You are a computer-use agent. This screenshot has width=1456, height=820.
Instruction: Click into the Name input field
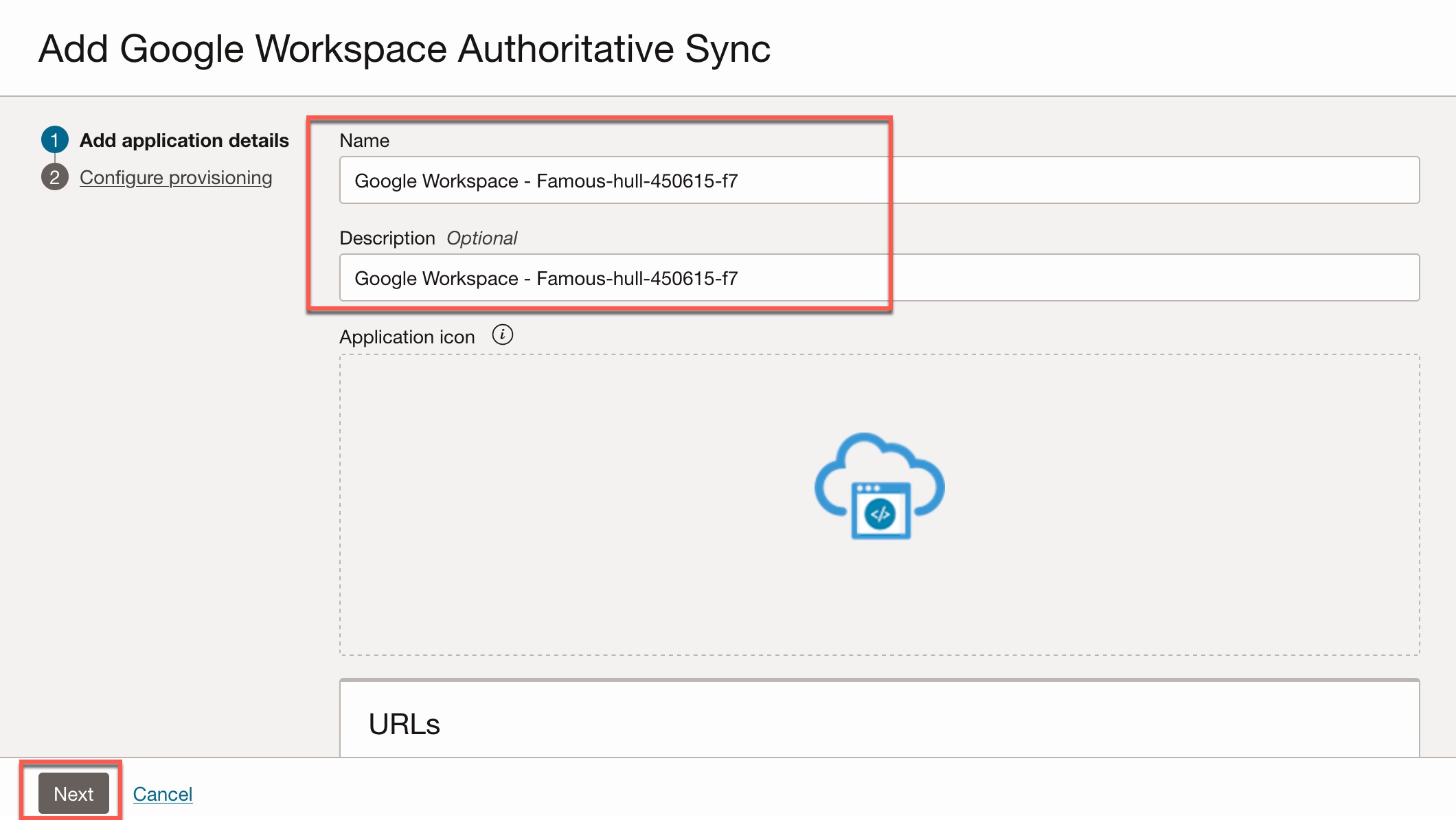(x=879, y=180)
